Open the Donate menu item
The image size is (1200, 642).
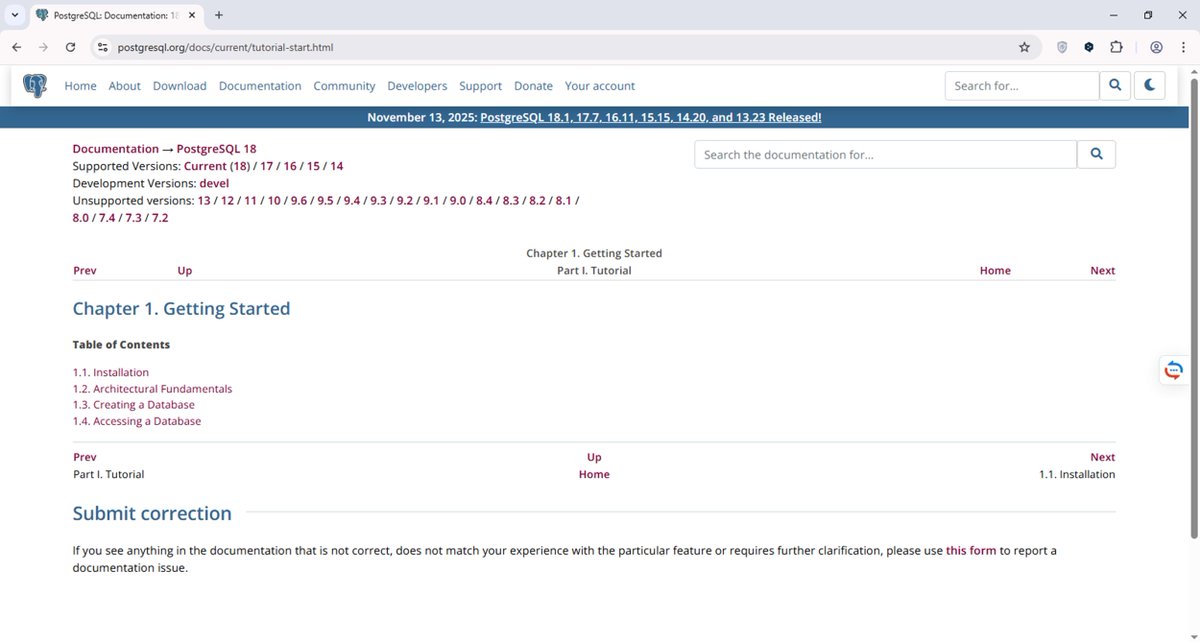click(x=534, y=86)
